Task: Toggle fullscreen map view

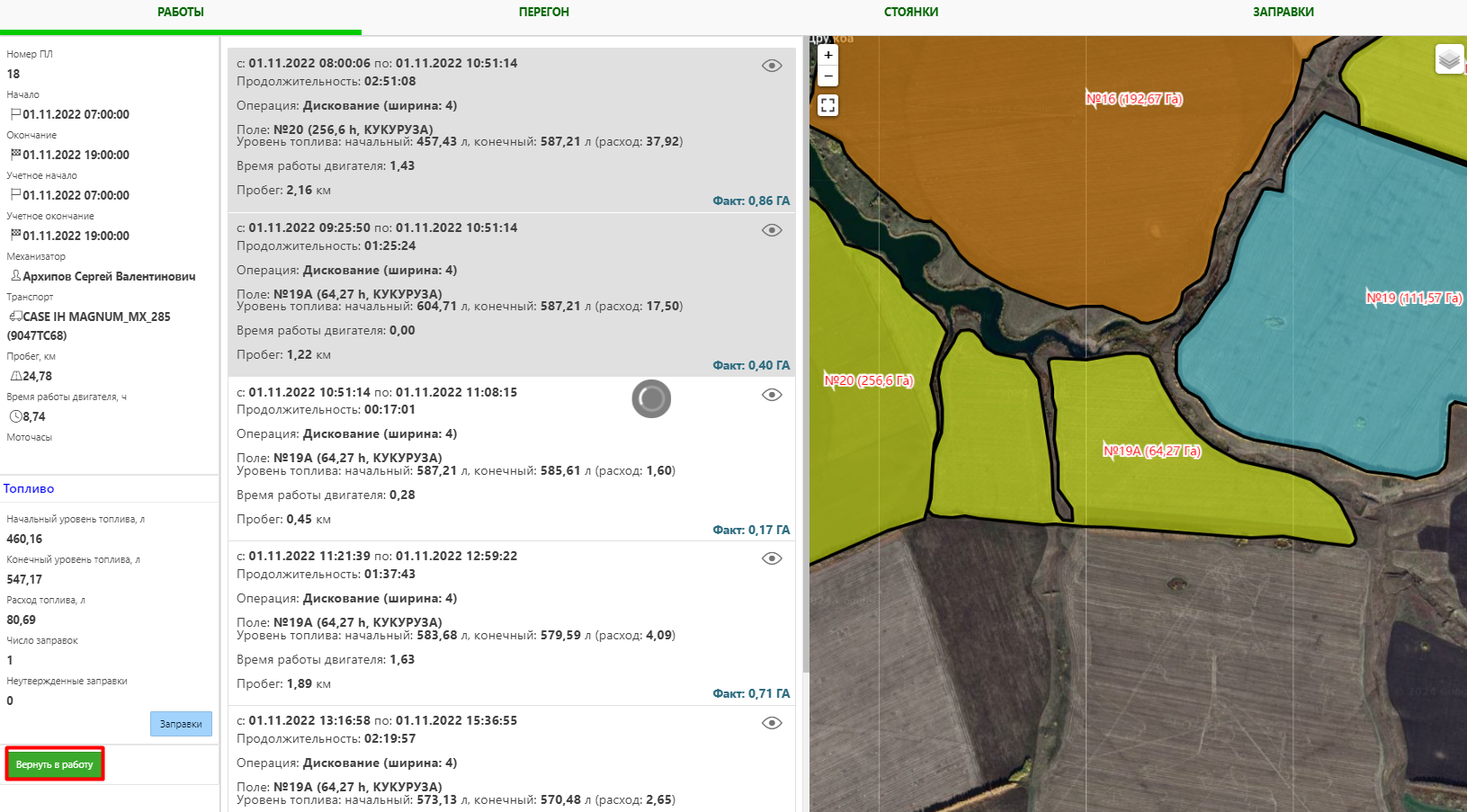Action: [x=827, y=105]
